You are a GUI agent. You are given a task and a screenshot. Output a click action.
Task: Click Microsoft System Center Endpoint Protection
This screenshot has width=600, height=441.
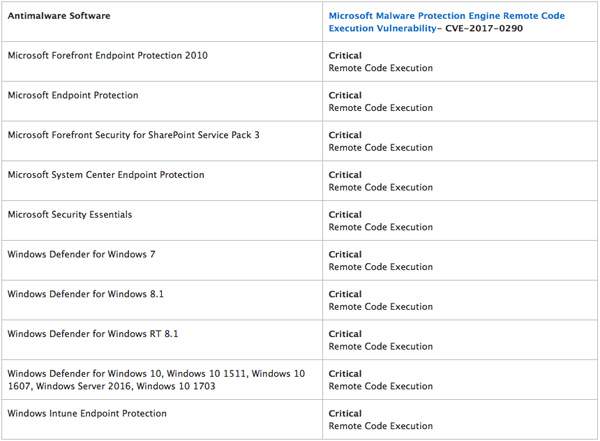(106, 175)
